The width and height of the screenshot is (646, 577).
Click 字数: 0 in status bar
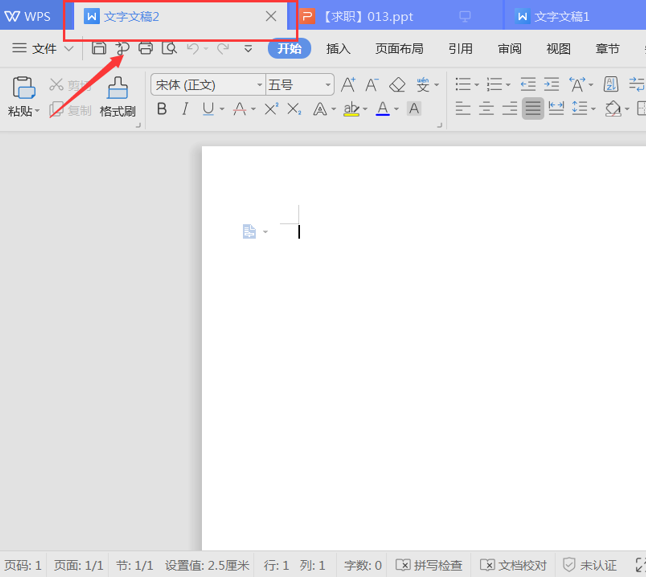[x=363, y=565]
